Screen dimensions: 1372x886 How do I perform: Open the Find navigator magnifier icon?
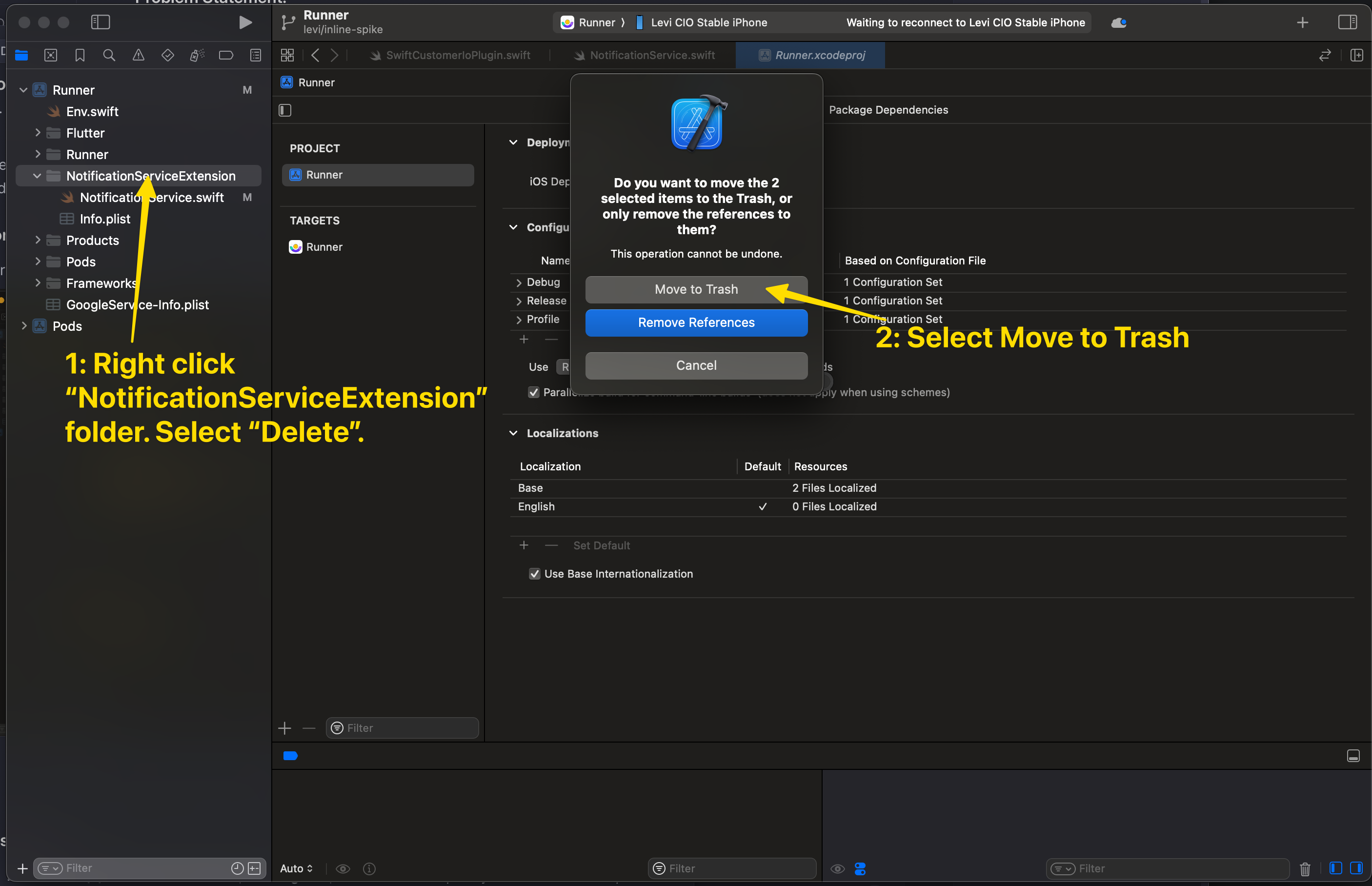click(x=109, y=55)
